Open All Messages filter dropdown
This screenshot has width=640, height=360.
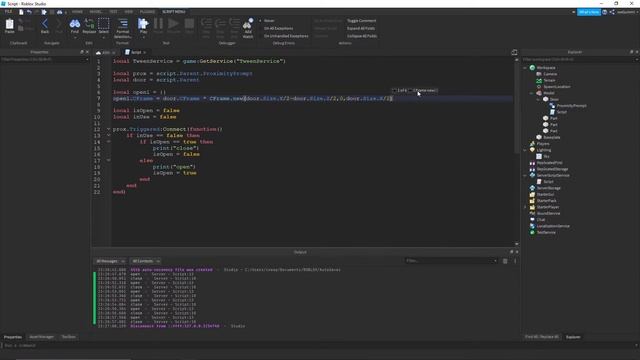110,261
